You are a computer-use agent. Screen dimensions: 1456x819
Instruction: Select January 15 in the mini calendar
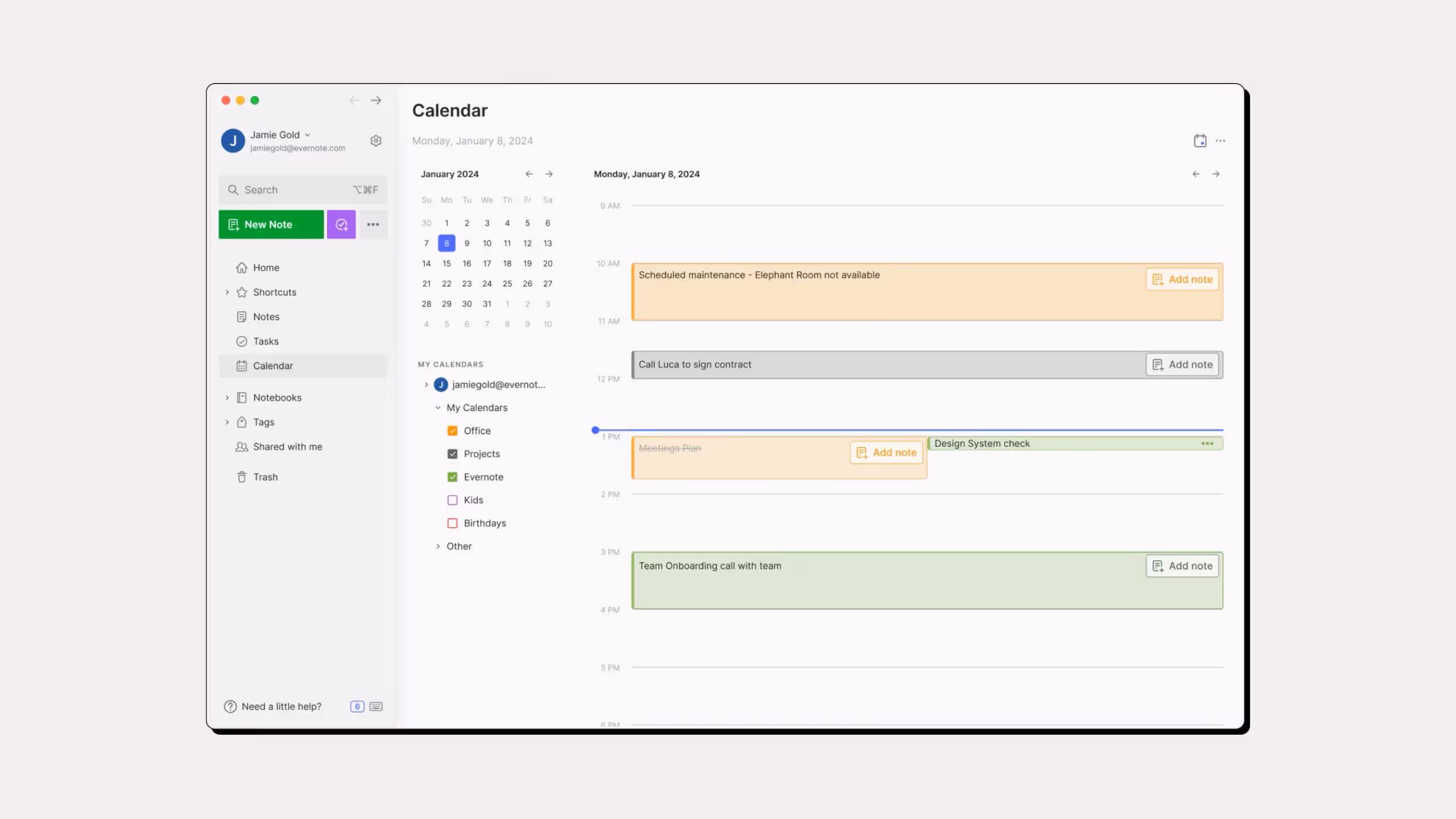tap(446, 263)
